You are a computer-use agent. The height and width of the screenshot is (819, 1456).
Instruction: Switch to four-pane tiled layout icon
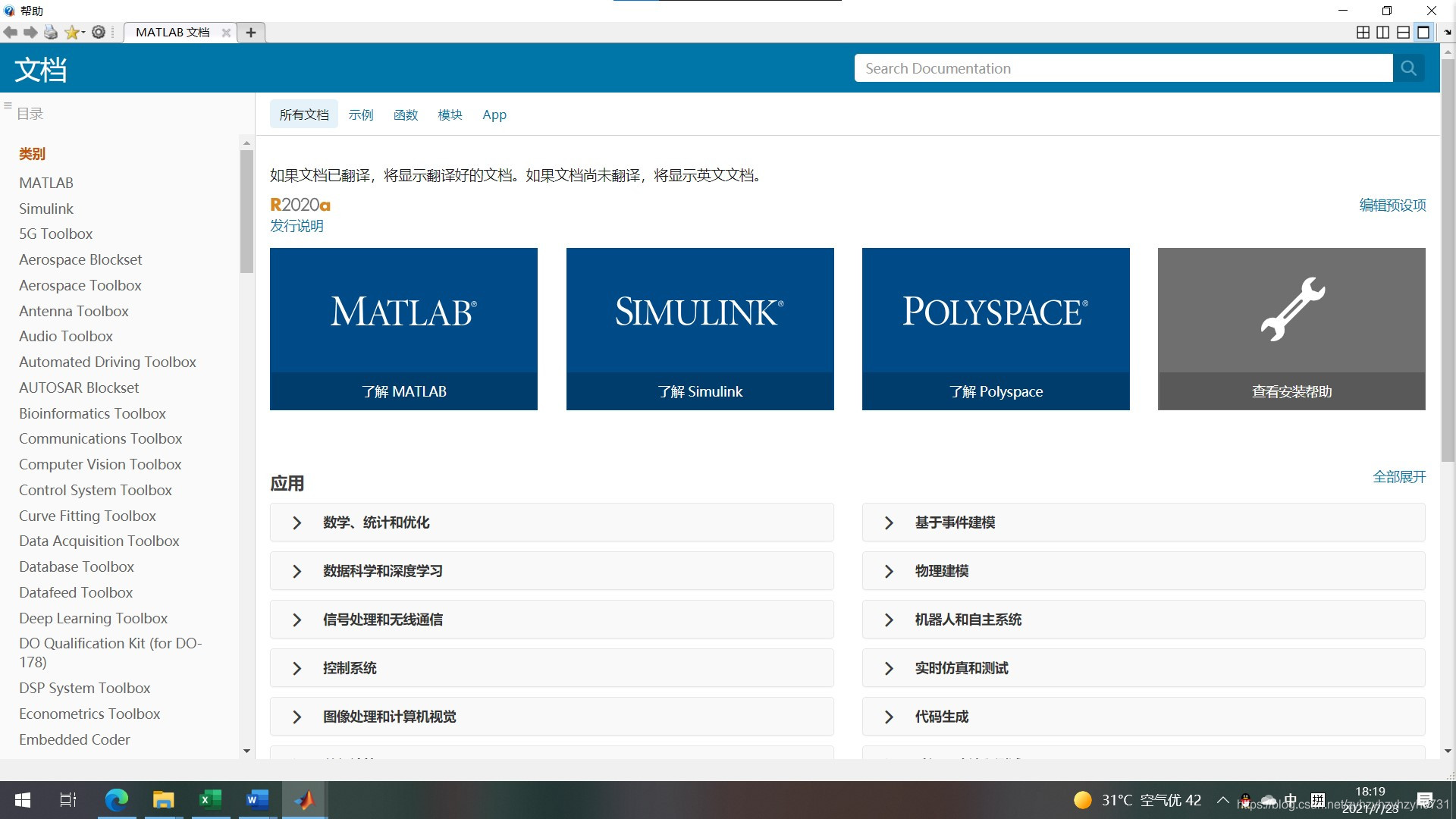(x=1363, y=33)
